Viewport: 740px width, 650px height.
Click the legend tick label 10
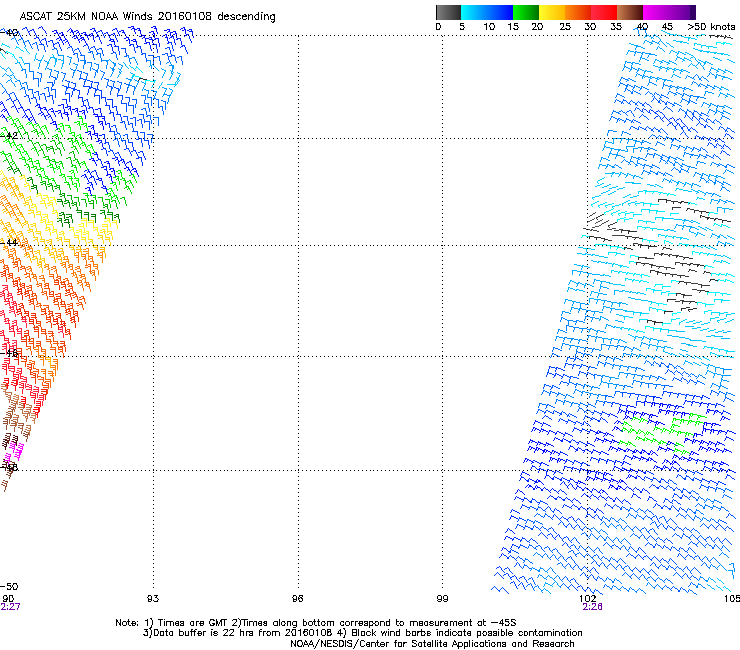click(x=489, y=27)
